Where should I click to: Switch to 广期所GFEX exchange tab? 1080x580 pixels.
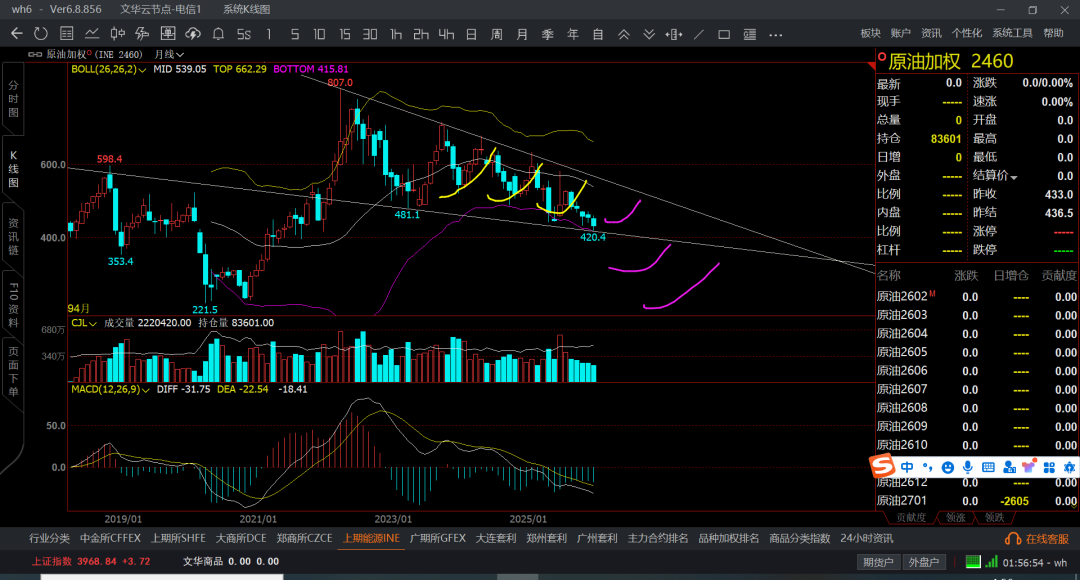pos(438,538)
